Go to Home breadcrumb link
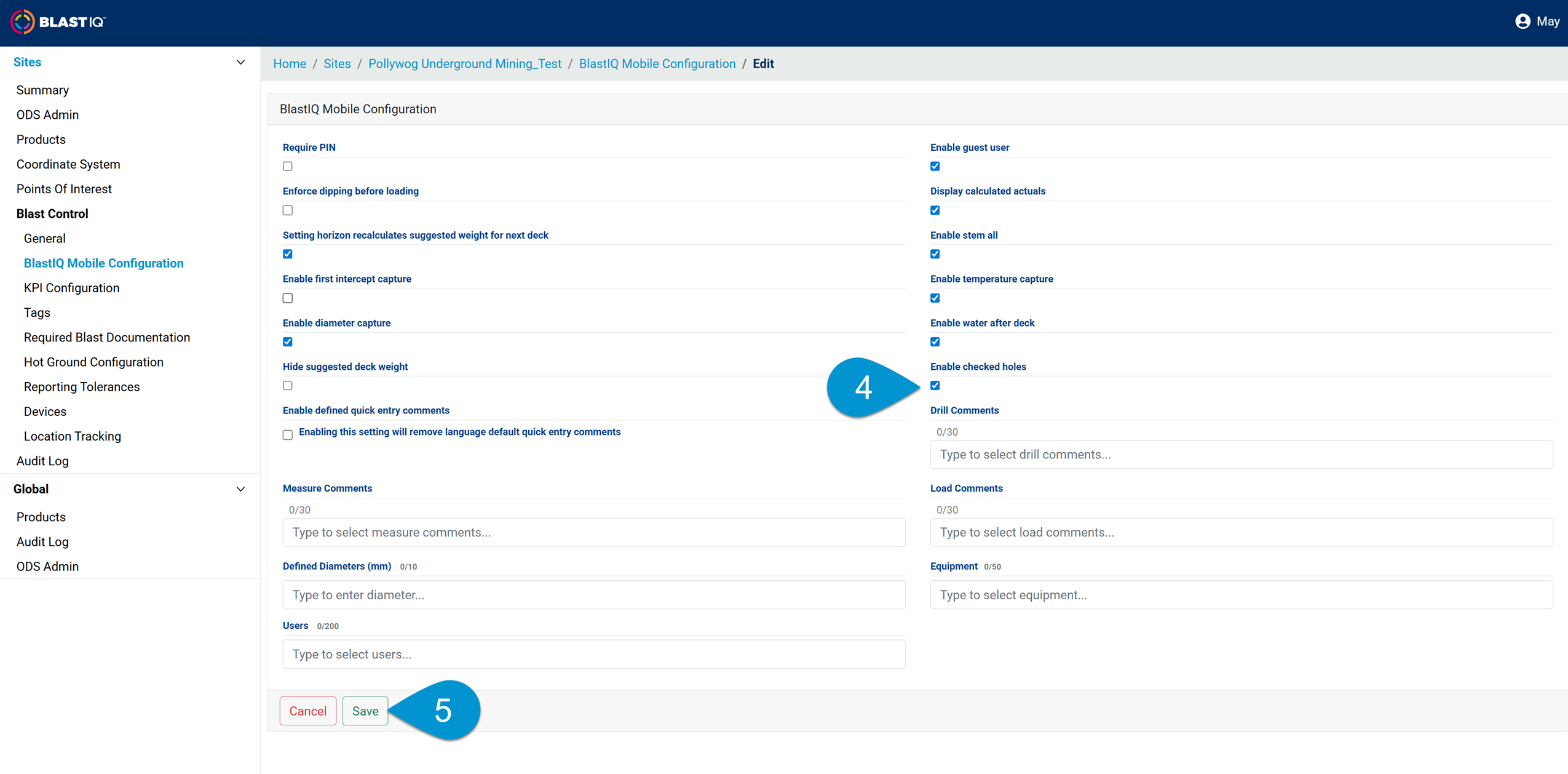Image resolution: width=1568 pixels, height=774 pixels. [290, 64]
